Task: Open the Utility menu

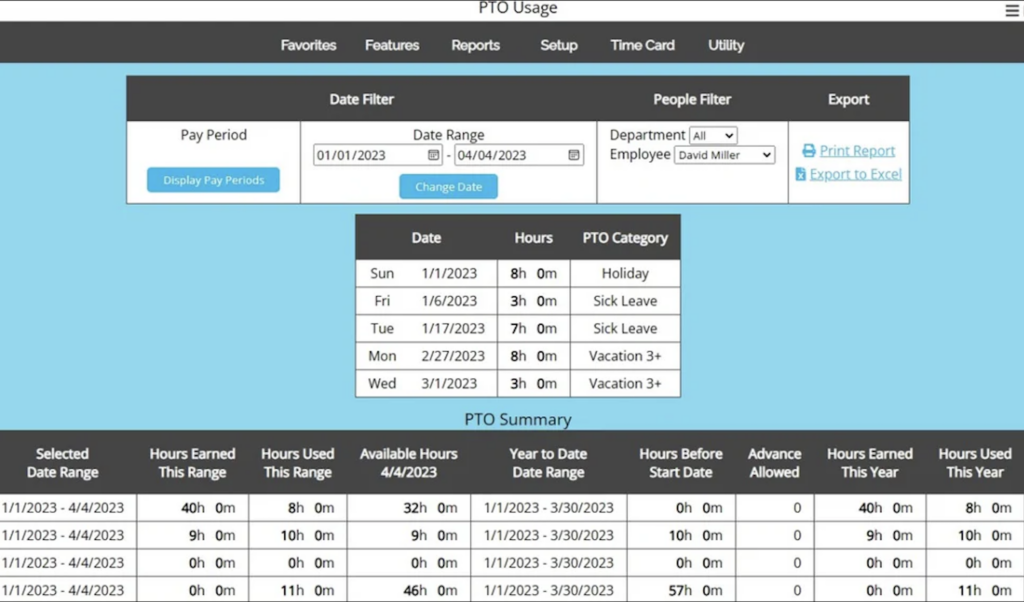Action: [725, 45]
